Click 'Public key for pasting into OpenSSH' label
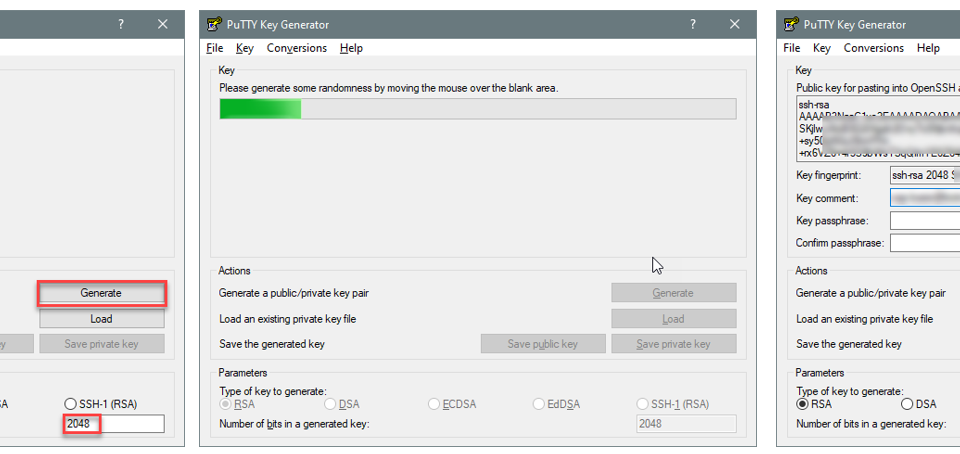The image size is (960, 454). pos(878,88)
